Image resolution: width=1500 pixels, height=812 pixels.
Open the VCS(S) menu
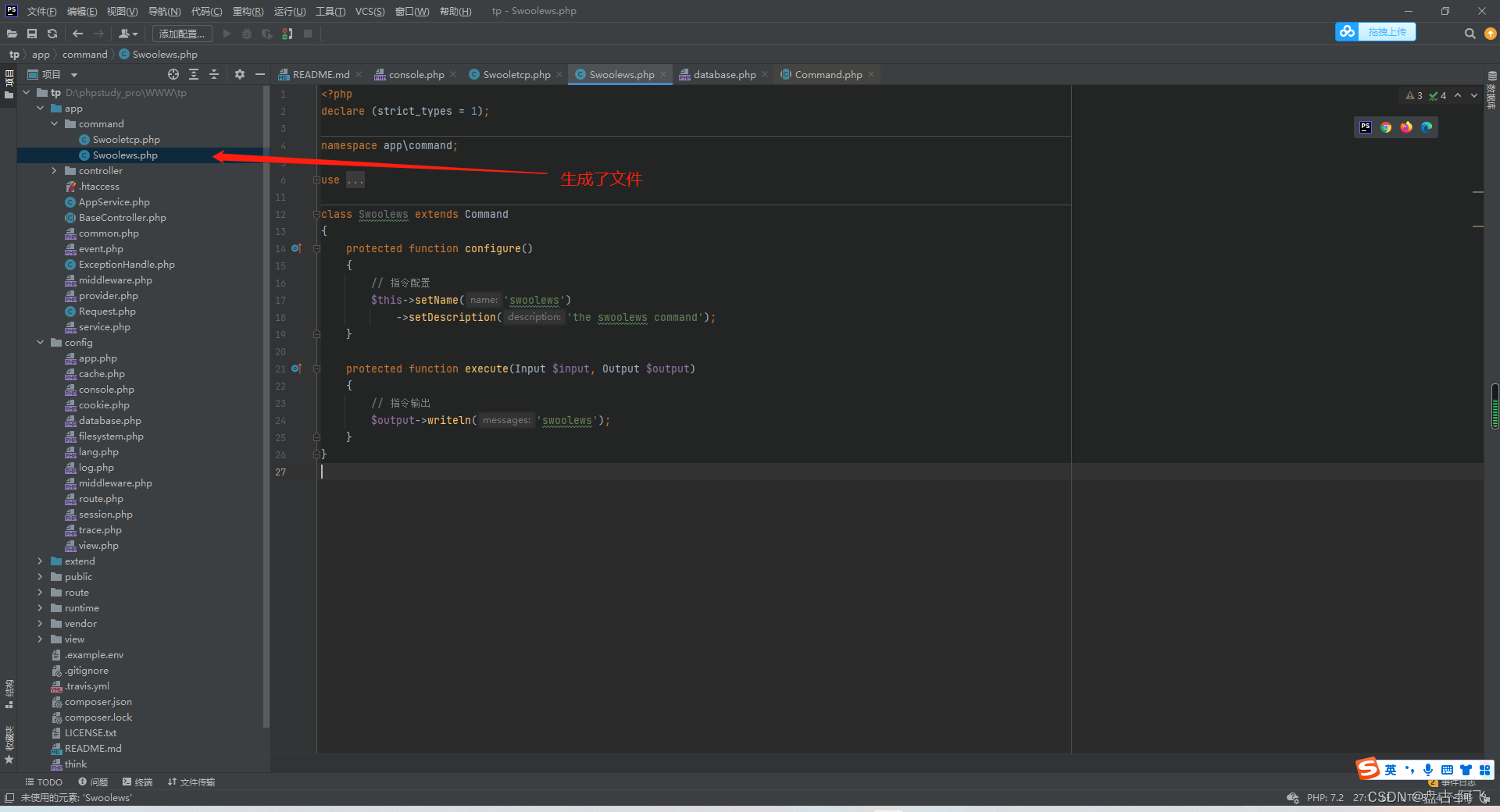coord(370,11)
